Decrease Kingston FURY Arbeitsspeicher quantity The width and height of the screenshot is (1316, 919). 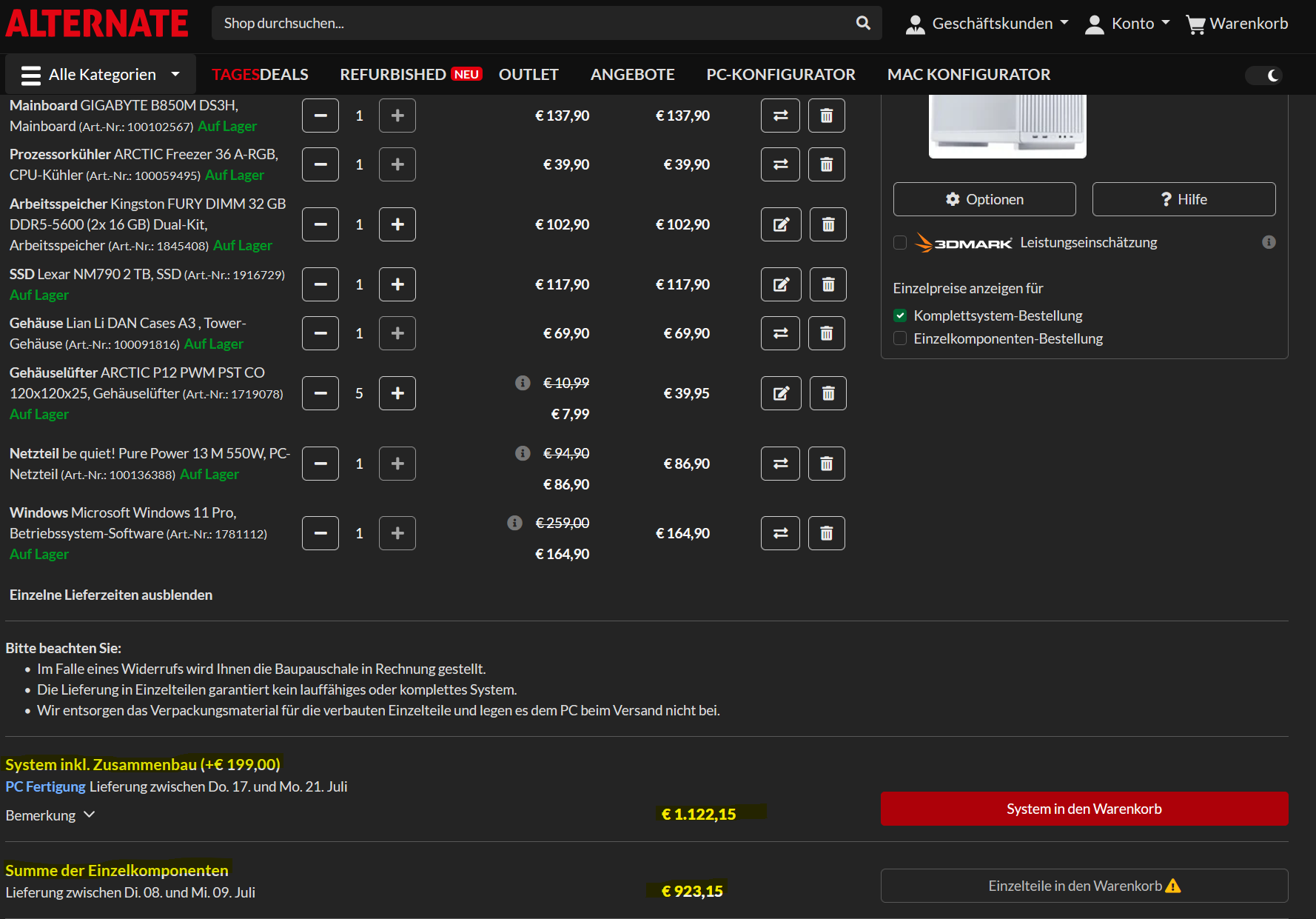coord(320,224)
